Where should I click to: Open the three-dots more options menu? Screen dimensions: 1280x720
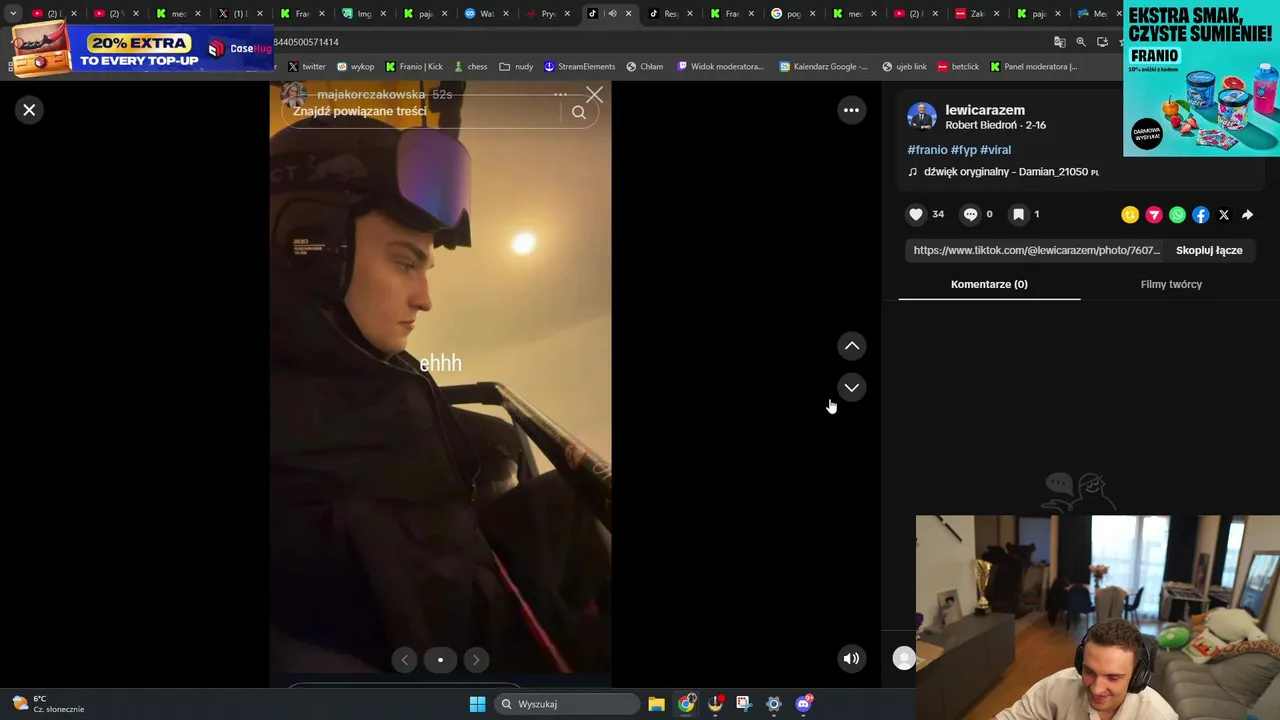(851, 110)
